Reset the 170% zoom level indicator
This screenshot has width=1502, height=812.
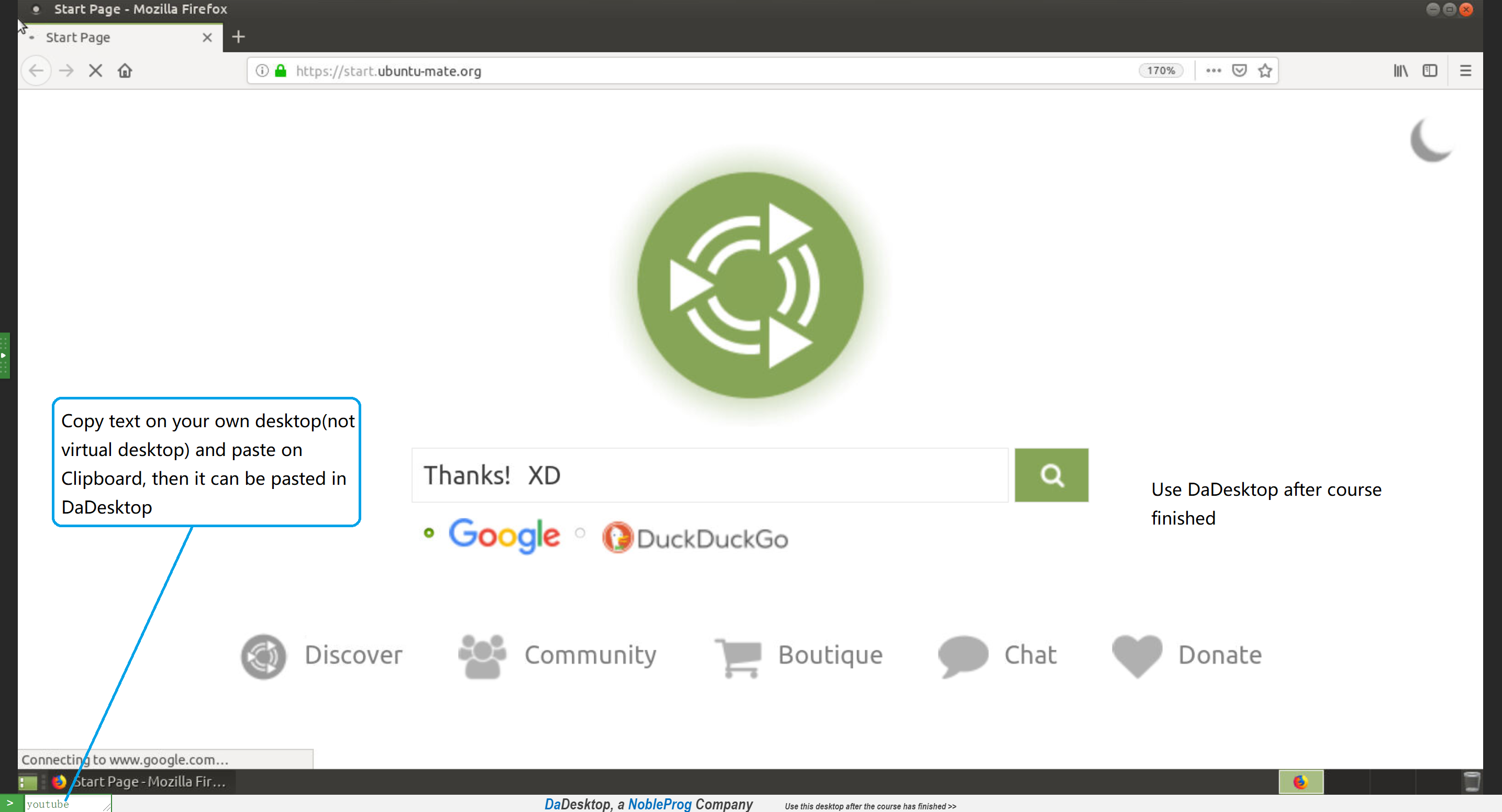click(1160, 71)
